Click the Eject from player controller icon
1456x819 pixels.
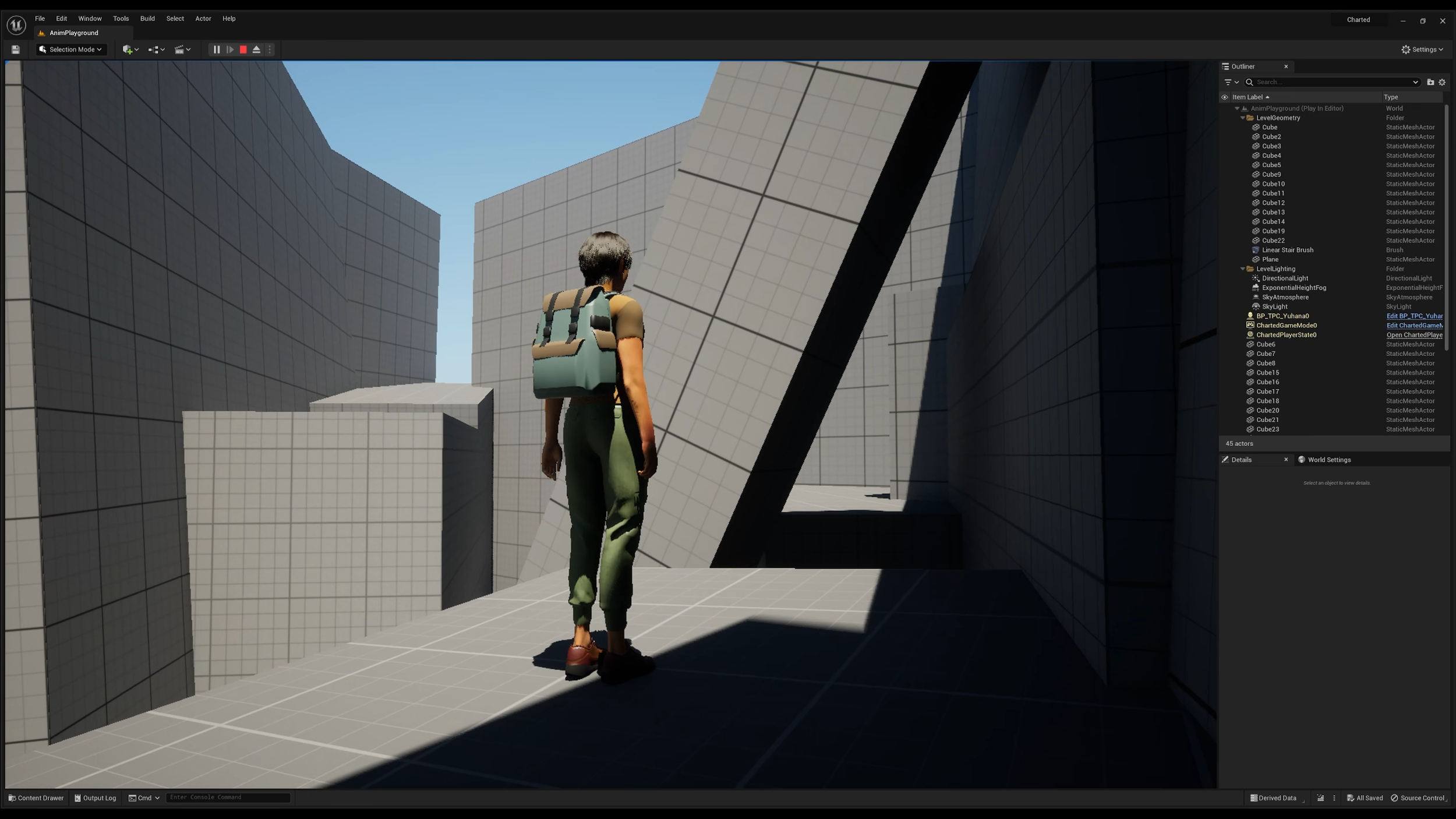(256, 50)
